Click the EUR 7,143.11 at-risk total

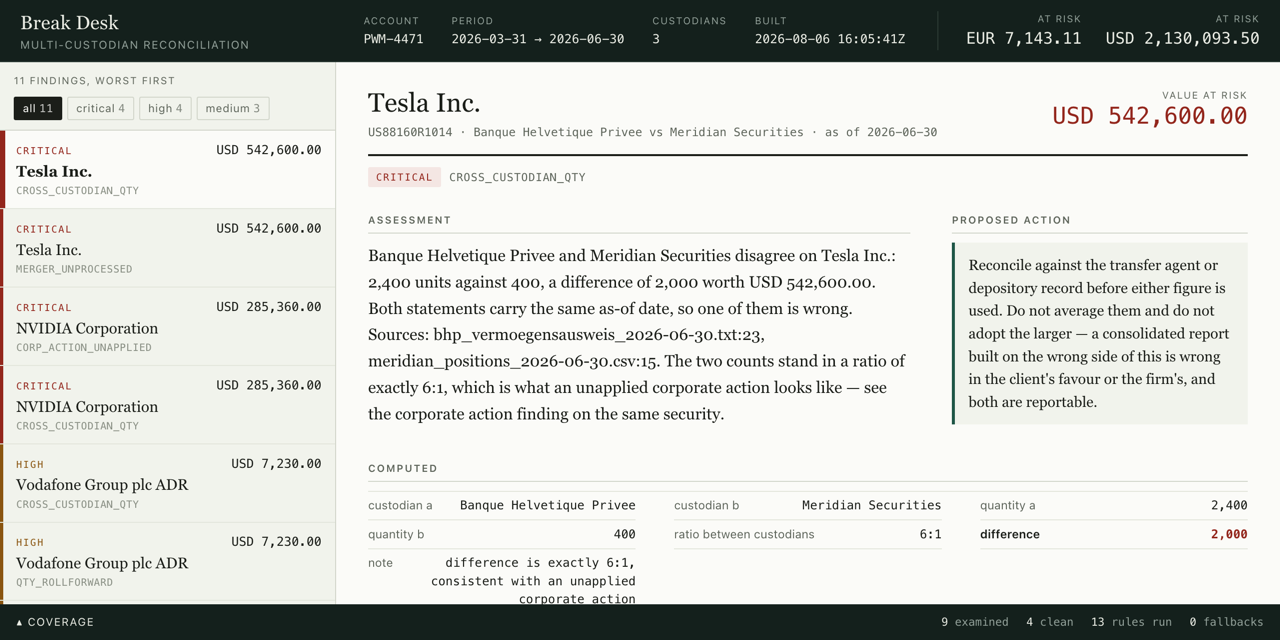(x=1023, y=38)
